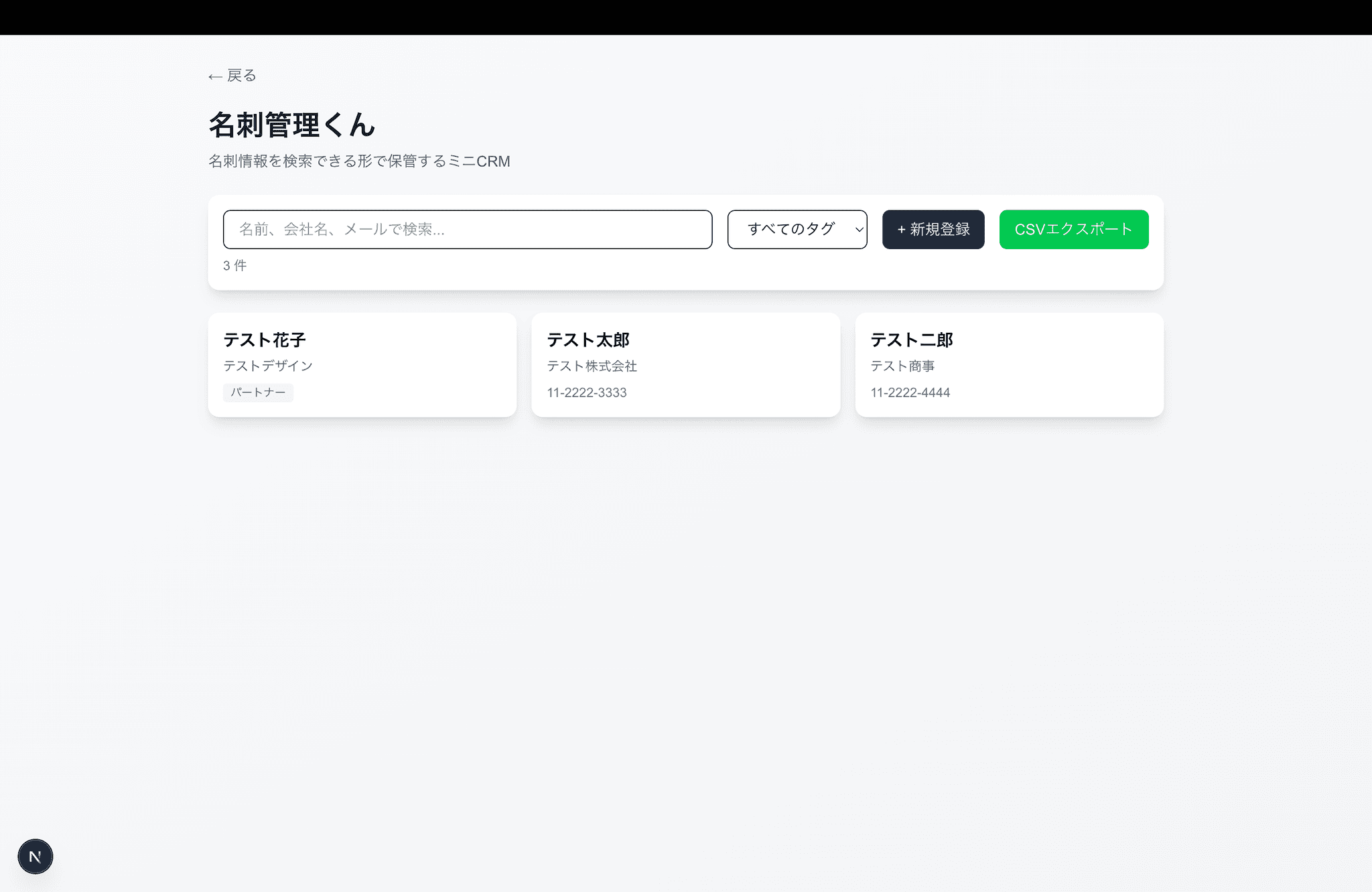
Task: Select the パートナー tag on テスト花子's card
Action: [258, 392]
